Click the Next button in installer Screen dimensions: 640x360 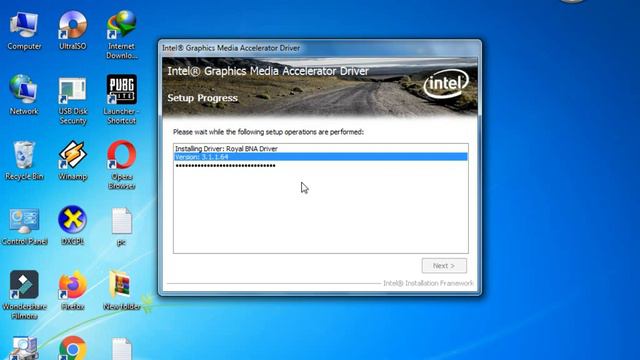pos(444,266)
